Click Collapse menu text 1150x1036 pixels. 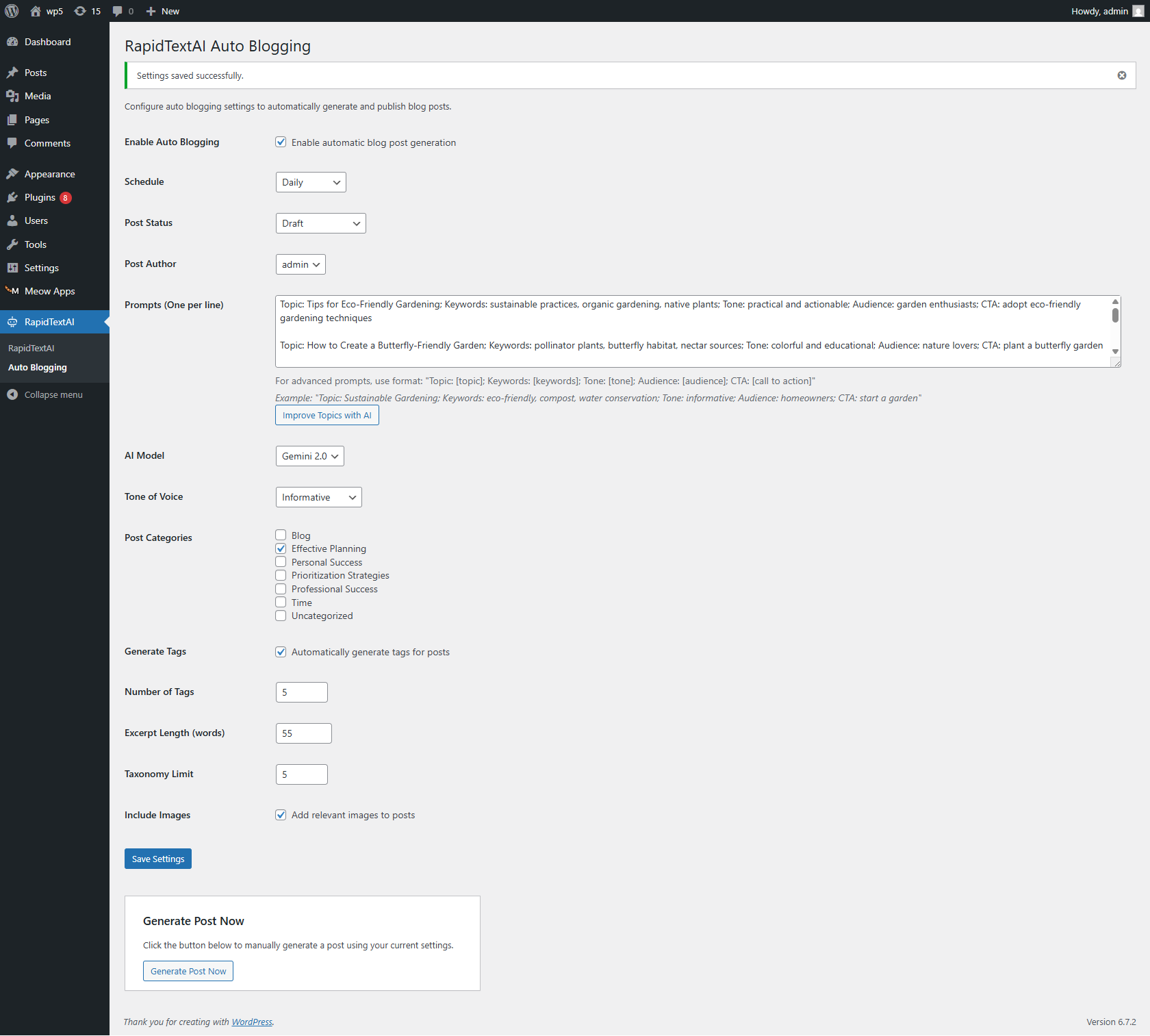53,395
